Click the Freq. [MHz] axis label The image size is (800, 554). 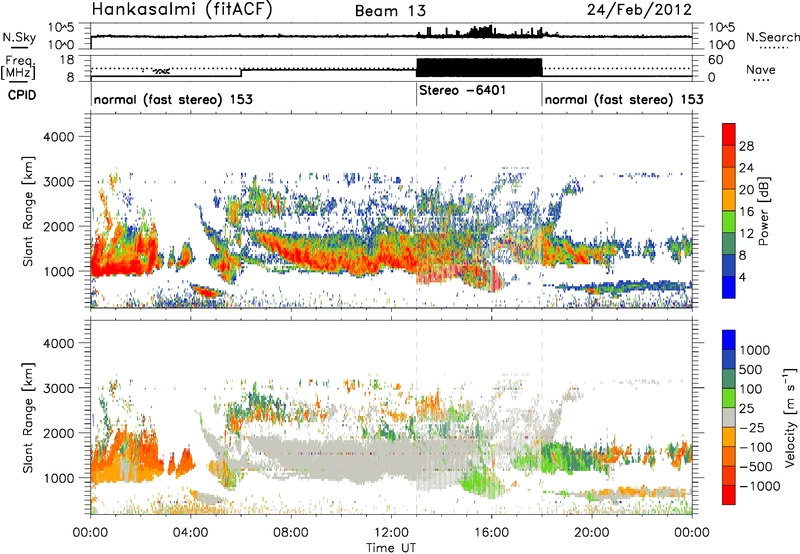[19, 68]
